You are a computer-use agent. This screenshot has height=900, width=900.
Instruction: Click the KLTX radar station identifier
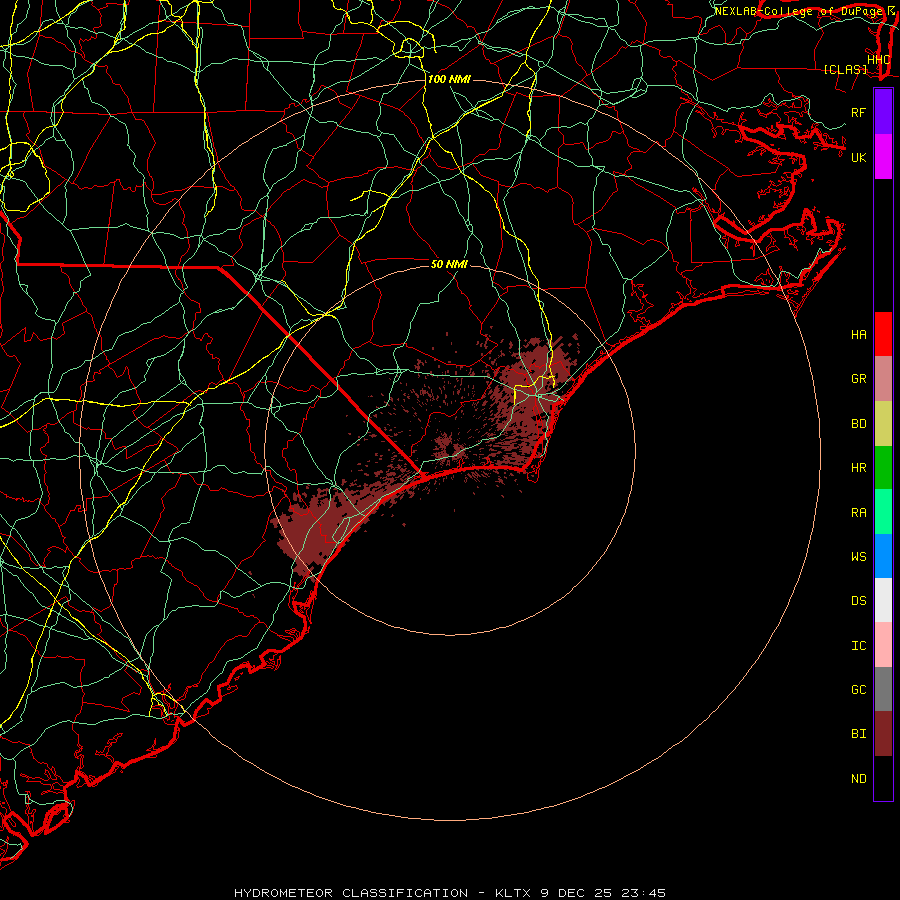click(514, 893)
